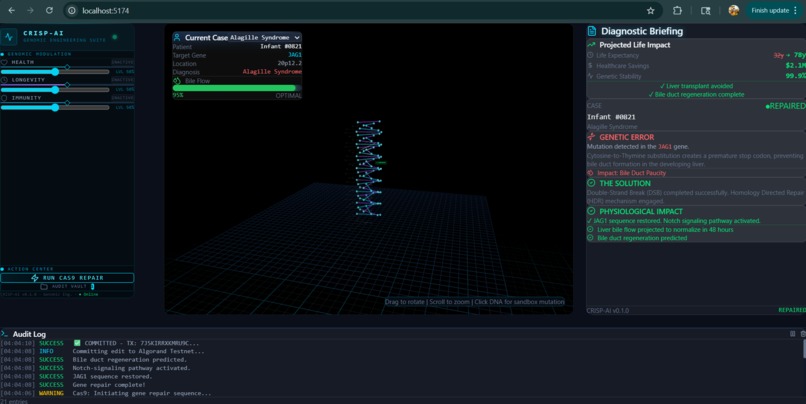Click the terminal icon beside Audit Log

pos(4,334)
